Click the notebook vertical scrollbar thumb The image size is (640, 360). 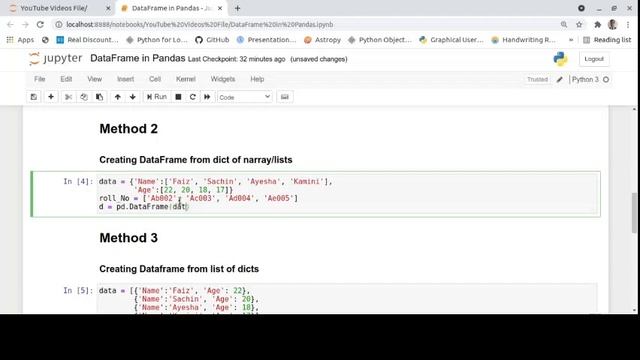634,213
